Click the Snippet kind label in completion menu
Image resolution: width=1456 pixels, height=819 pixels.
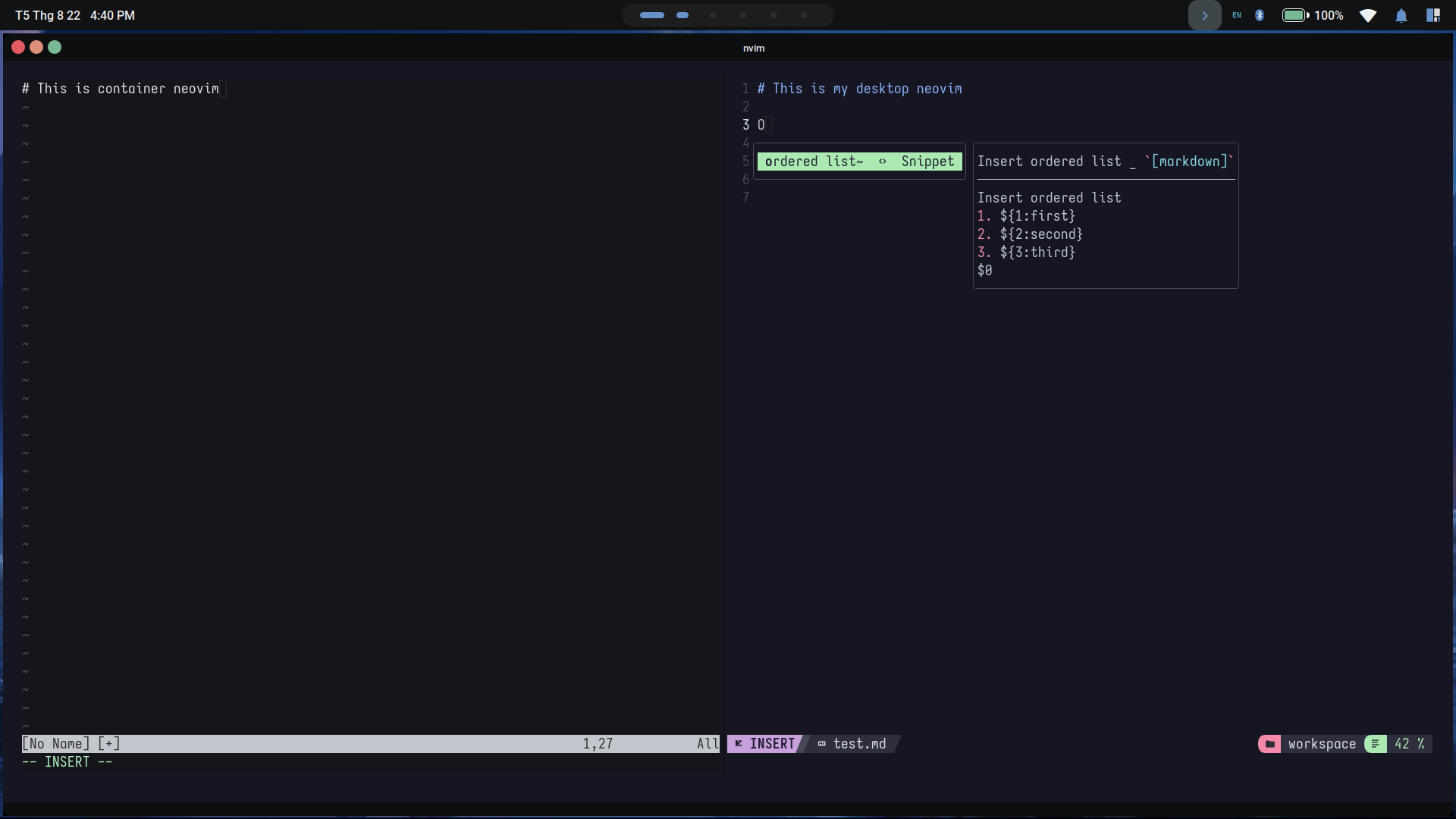click(927, 162)
